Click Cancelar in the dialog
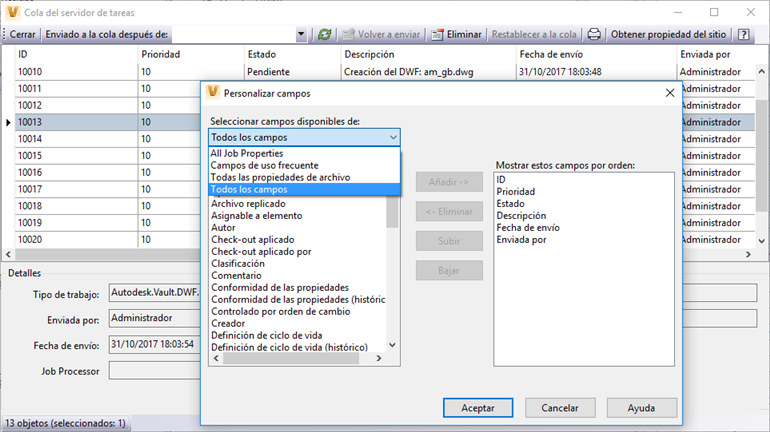Image resolution: width=770 pixels, height=432 pixels. click(560, 408)
